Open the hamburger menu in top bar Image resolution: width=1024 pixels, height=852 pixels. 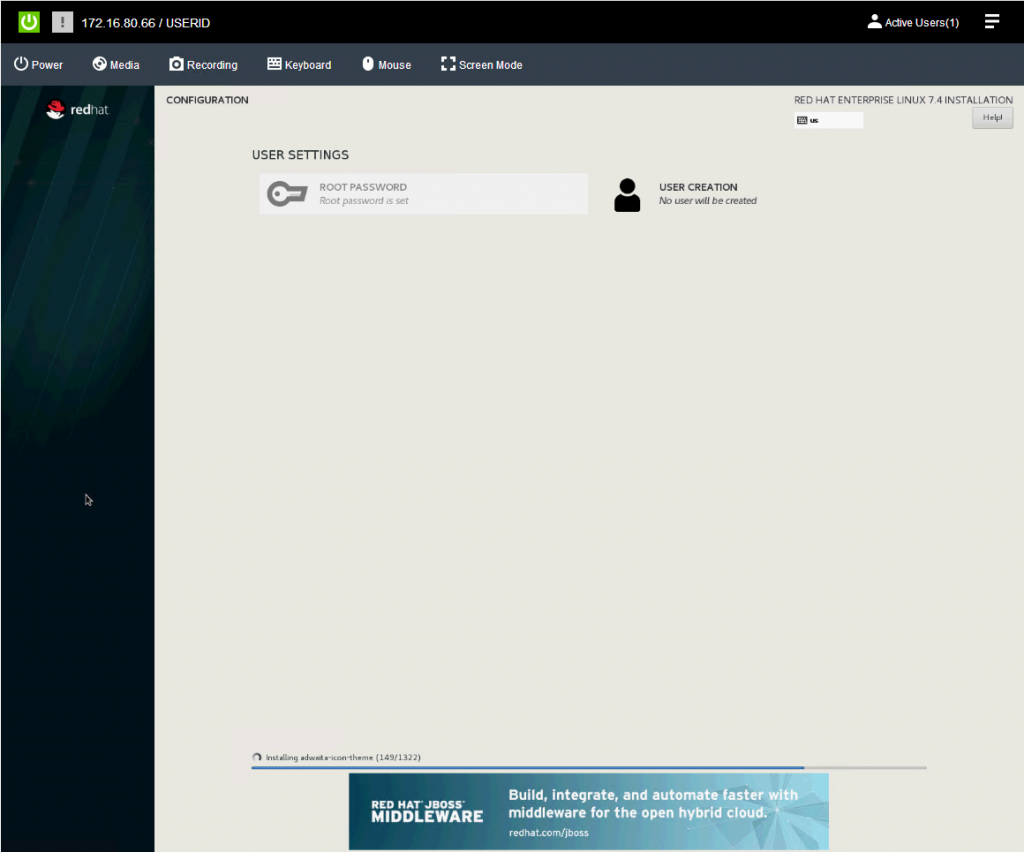click(x=992, y=22)
